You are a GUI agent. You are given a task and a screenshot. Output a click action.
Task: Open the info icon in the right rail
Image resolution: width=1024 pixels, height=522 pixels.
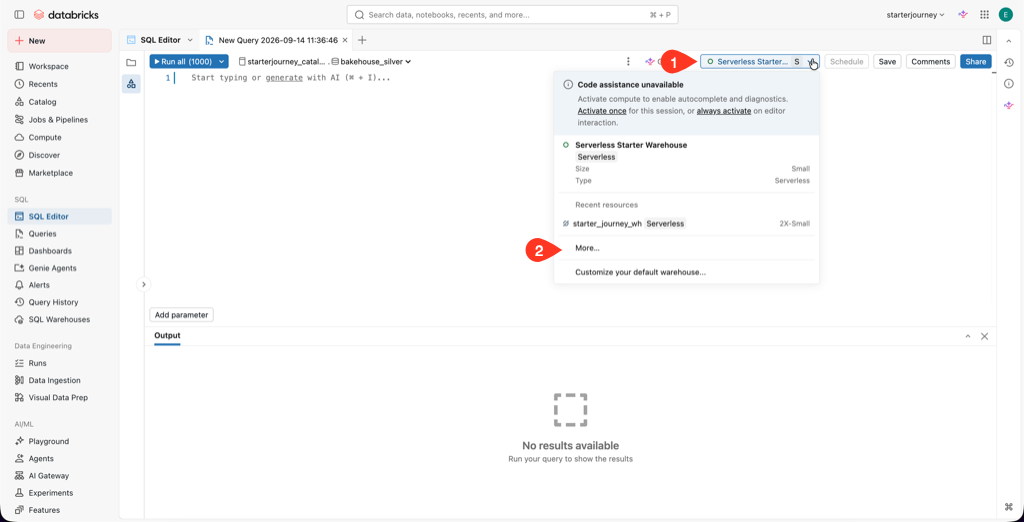[x=1008, y=83]
